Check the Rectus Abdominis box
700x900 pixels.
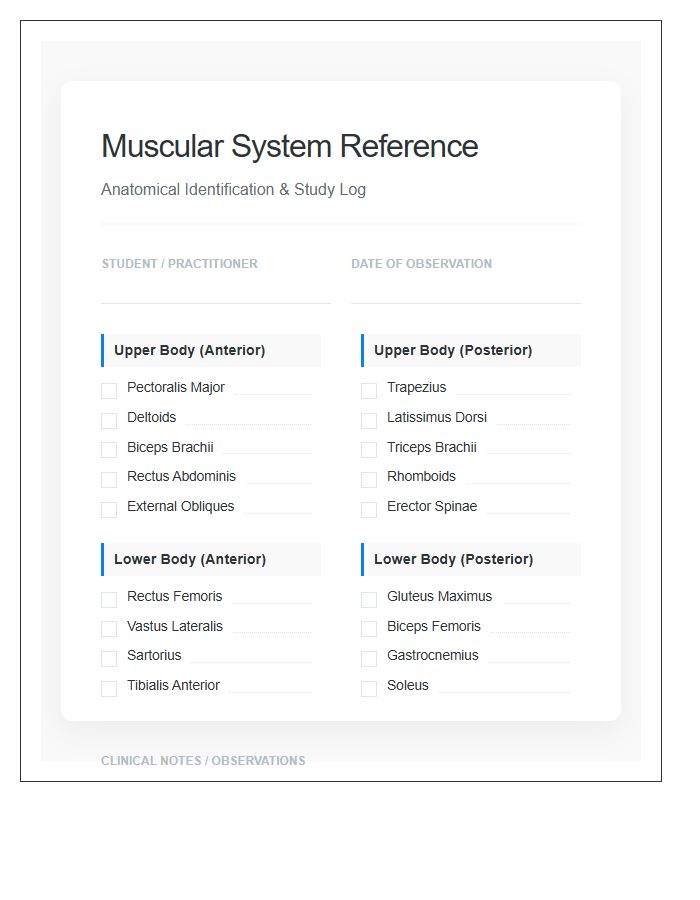coord(109,480)
